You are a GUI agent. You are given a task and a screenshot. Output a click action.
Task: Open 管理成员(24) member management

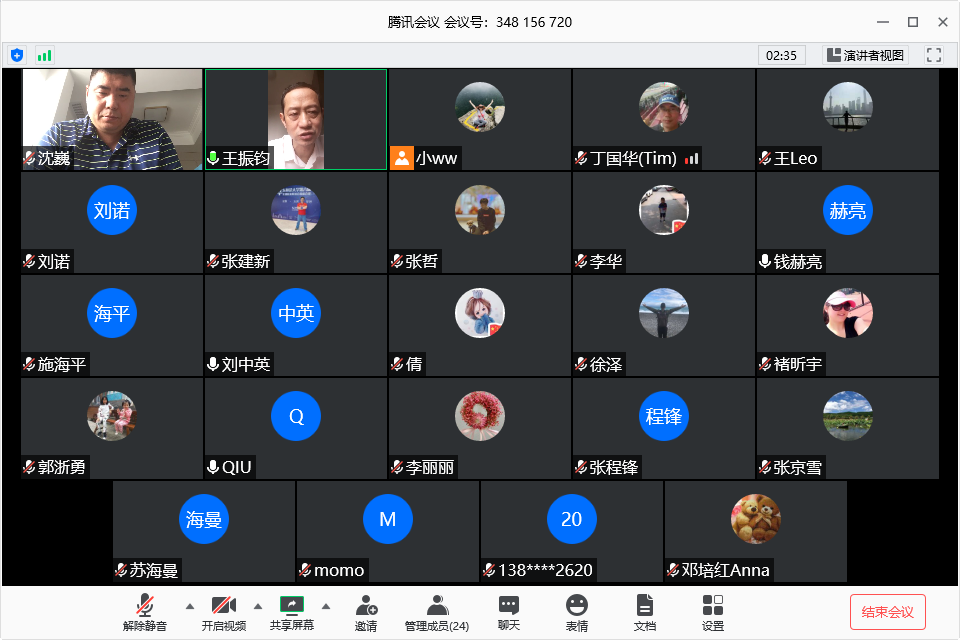[x=437, y=612]
